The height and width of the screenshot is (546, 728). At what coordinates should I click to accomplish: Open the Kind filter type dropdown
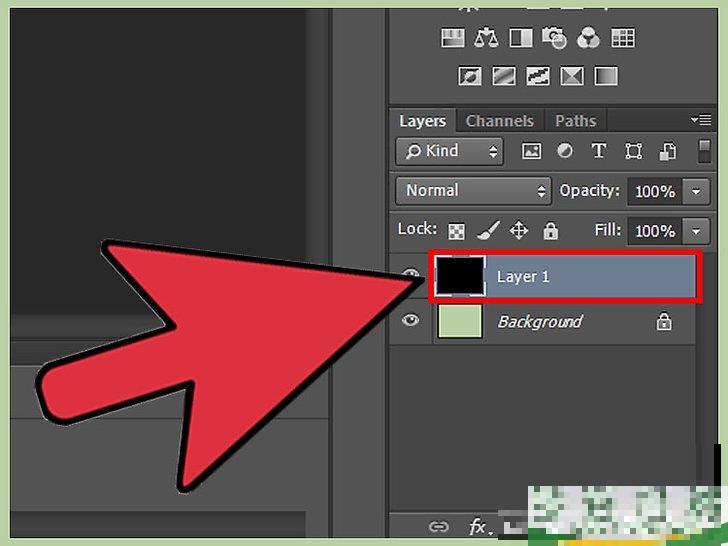449,151
